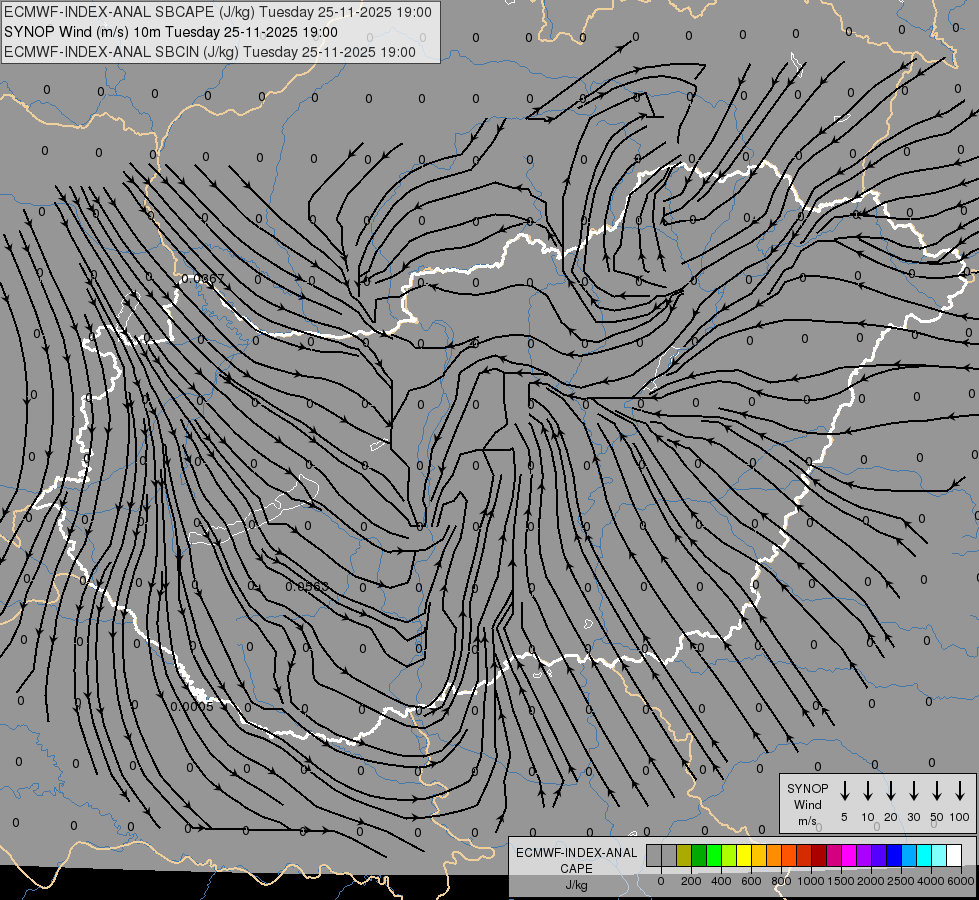Click the 2000 tick label in CAPE legend

(871, 881)
